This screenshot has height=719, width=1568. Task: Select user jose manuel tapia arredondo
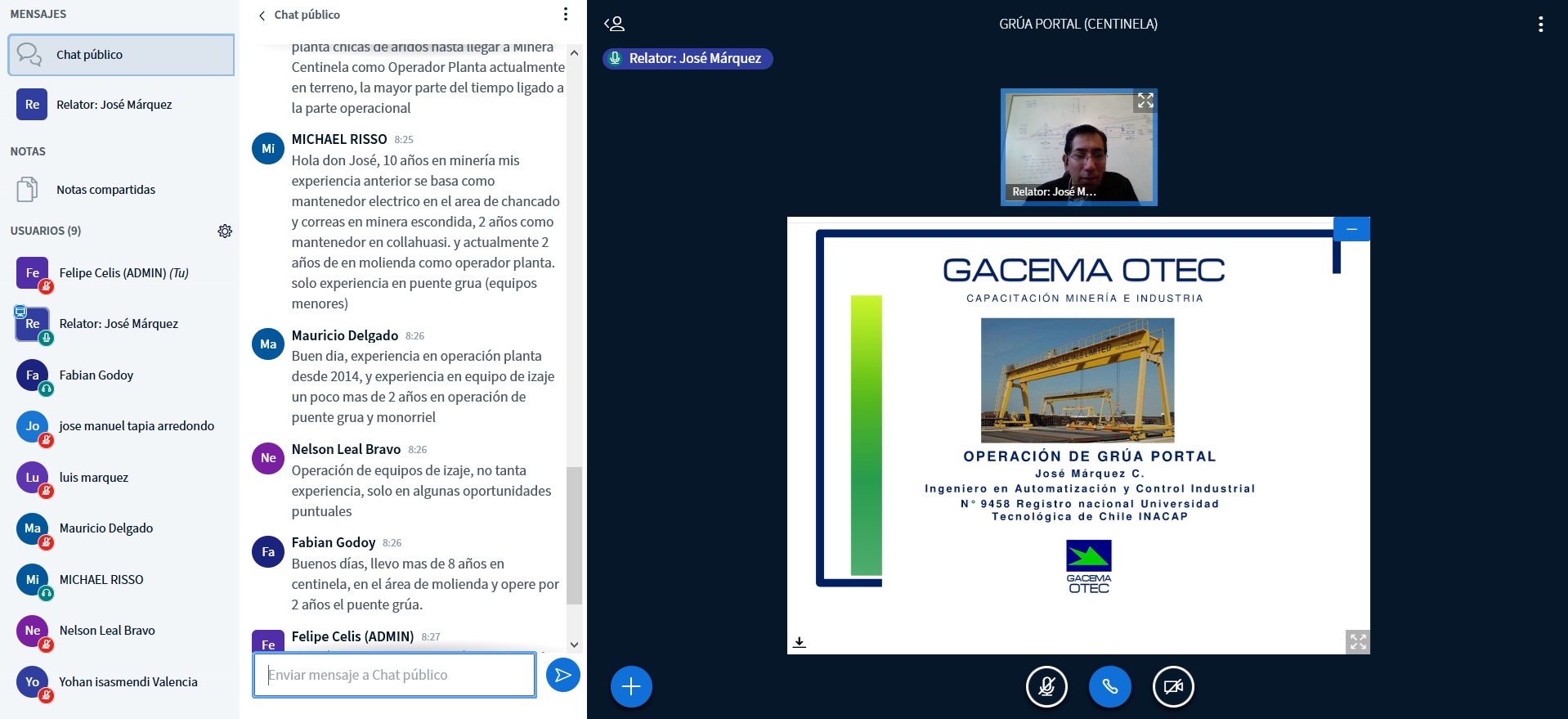pyautogui.click(x=121, y=426)
